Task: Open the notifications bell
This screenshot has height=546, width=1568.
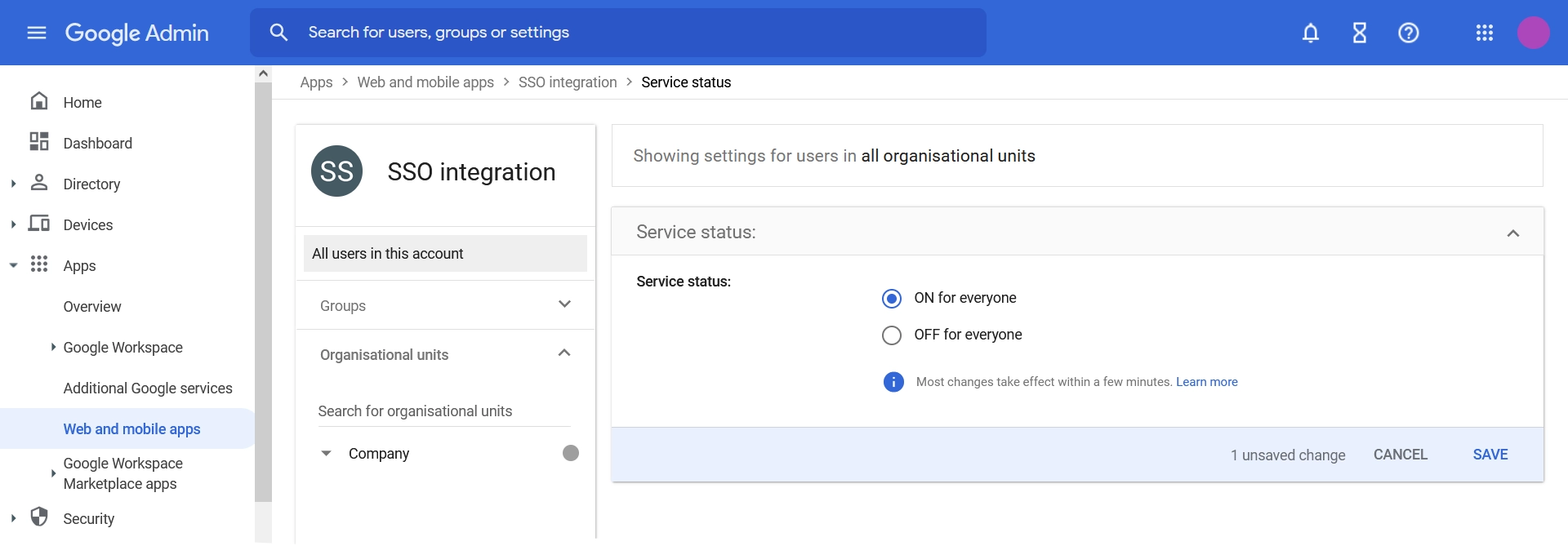Action: (1311, 33)
